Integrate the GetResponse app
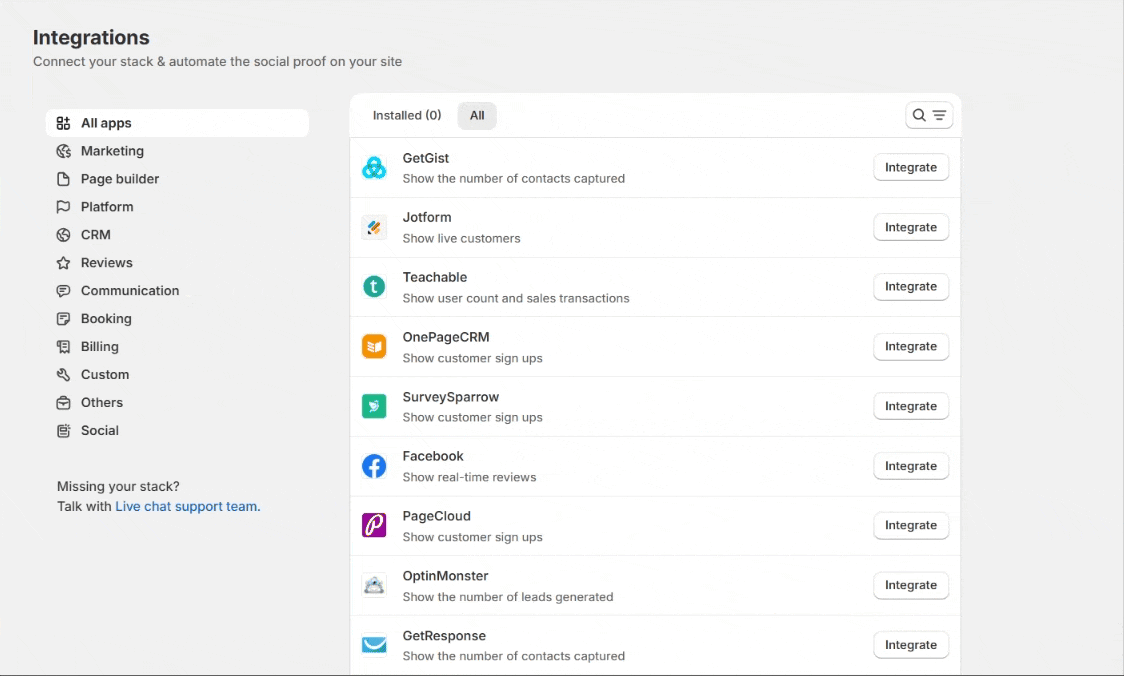Image resolution: width=1124 pixels, height=676 pixels. 911,645
